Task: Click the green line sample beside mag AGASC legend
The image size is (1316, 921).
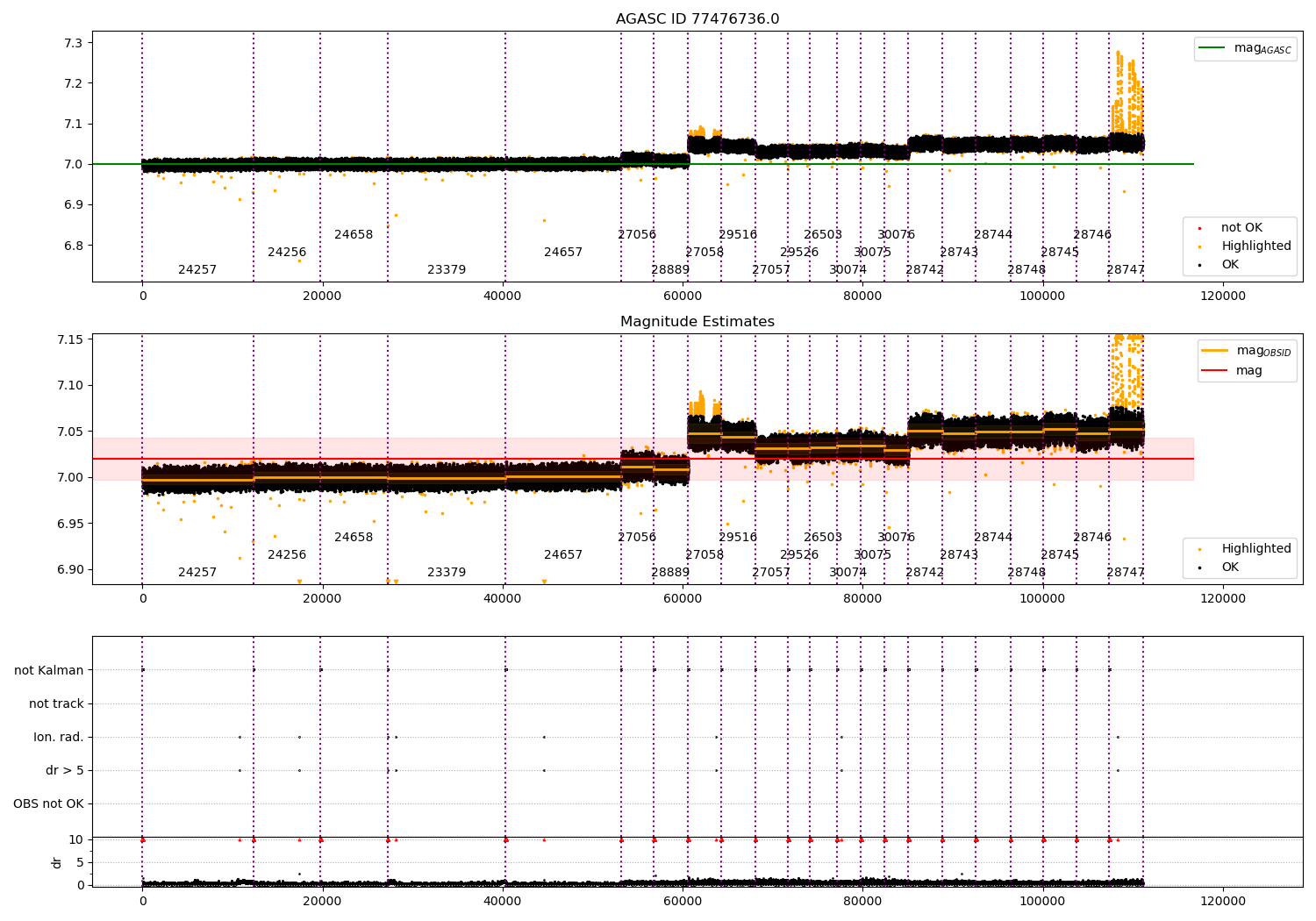Action: click(x=1212, y=48)
